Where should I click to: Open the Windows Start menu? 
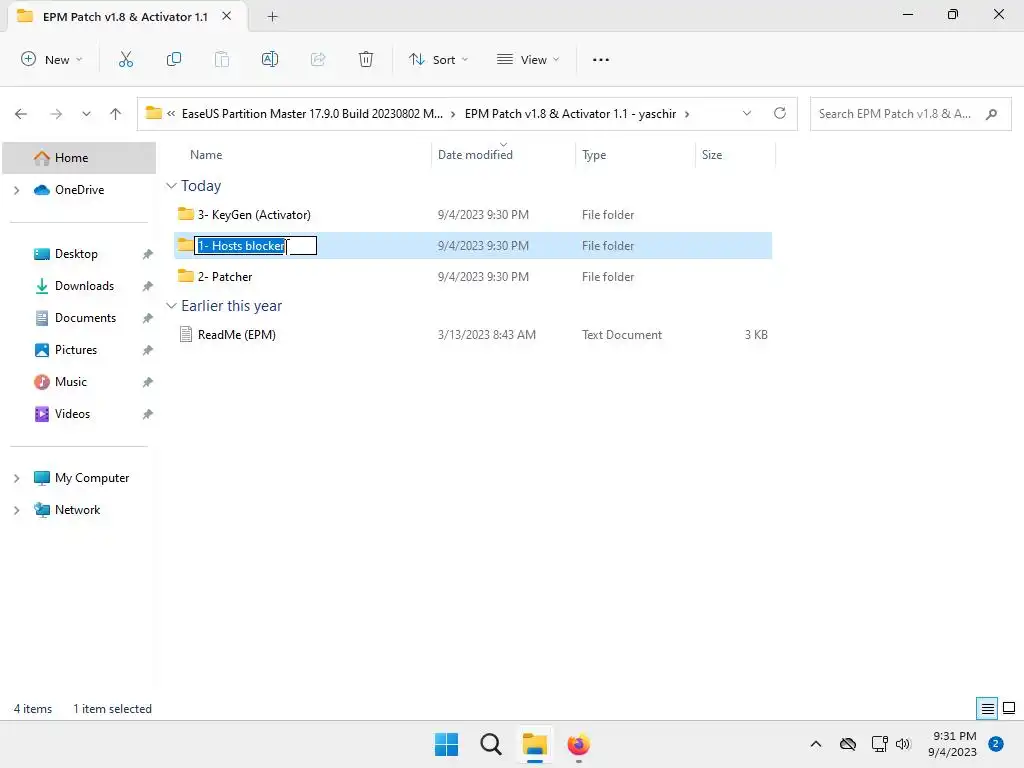tap(447, 744)
